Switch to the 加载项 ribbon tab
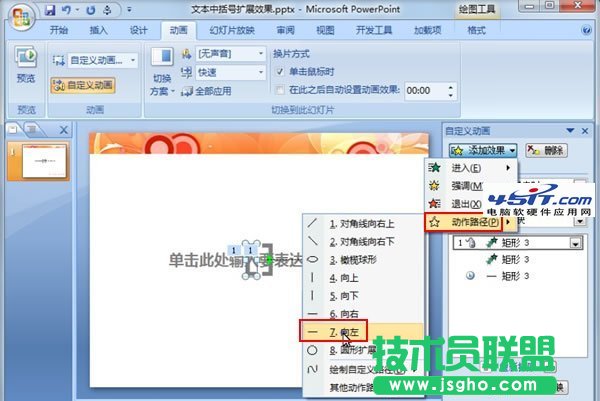 click(x=427, y=30)
